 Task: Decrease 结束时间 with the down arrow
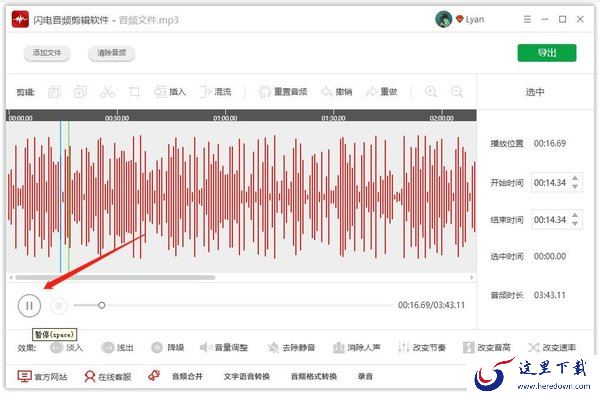(x=575, y=224)
